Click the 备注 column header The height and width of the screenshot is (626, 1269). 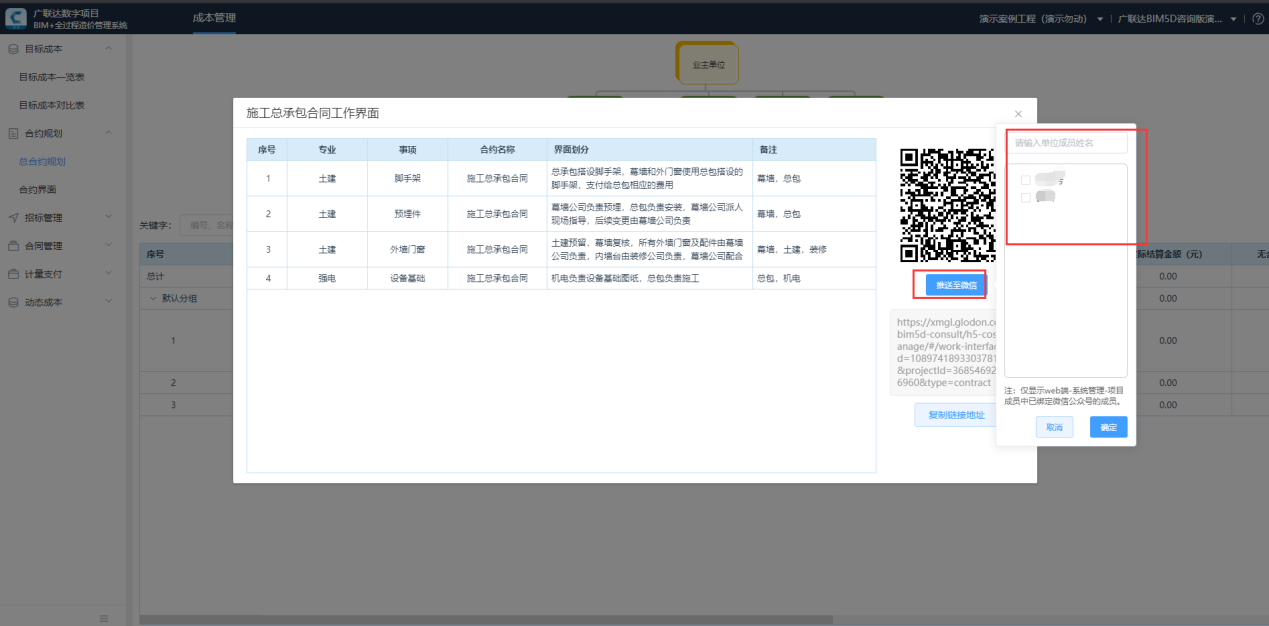click(x=814, y=149)
